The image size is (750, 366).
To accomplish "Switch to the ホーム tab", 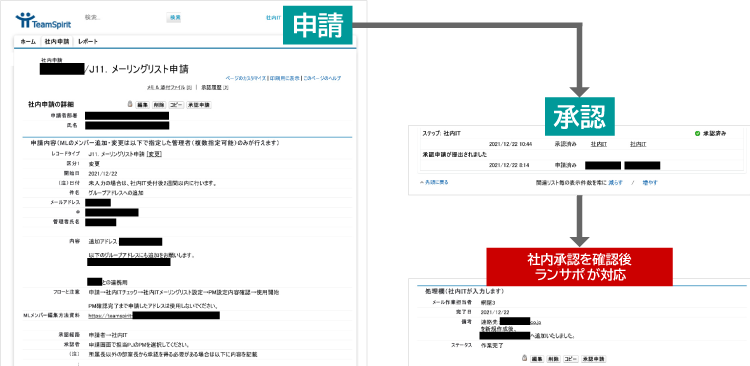I will click(x=28, y=42).
